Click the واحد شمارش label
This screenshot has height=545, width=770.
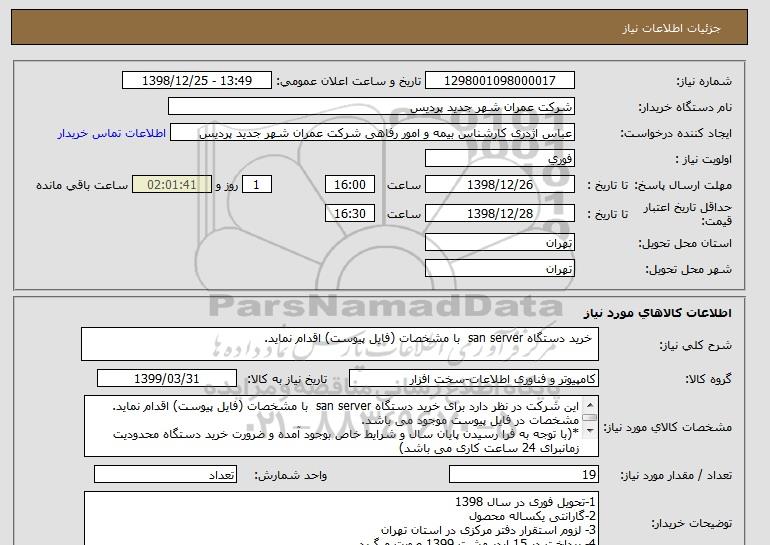291,475
